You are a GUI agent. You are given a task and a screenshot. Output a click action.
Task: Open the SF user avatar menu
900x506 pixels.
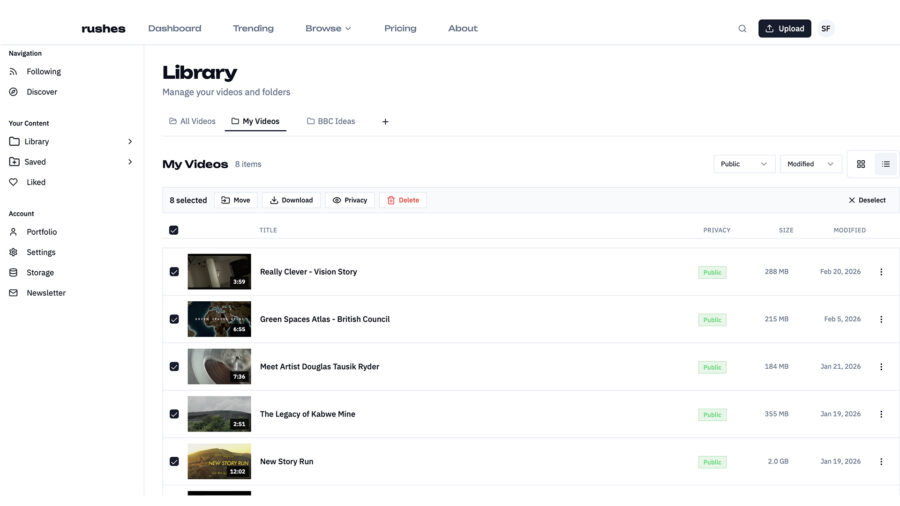click(x=825, y=29)
